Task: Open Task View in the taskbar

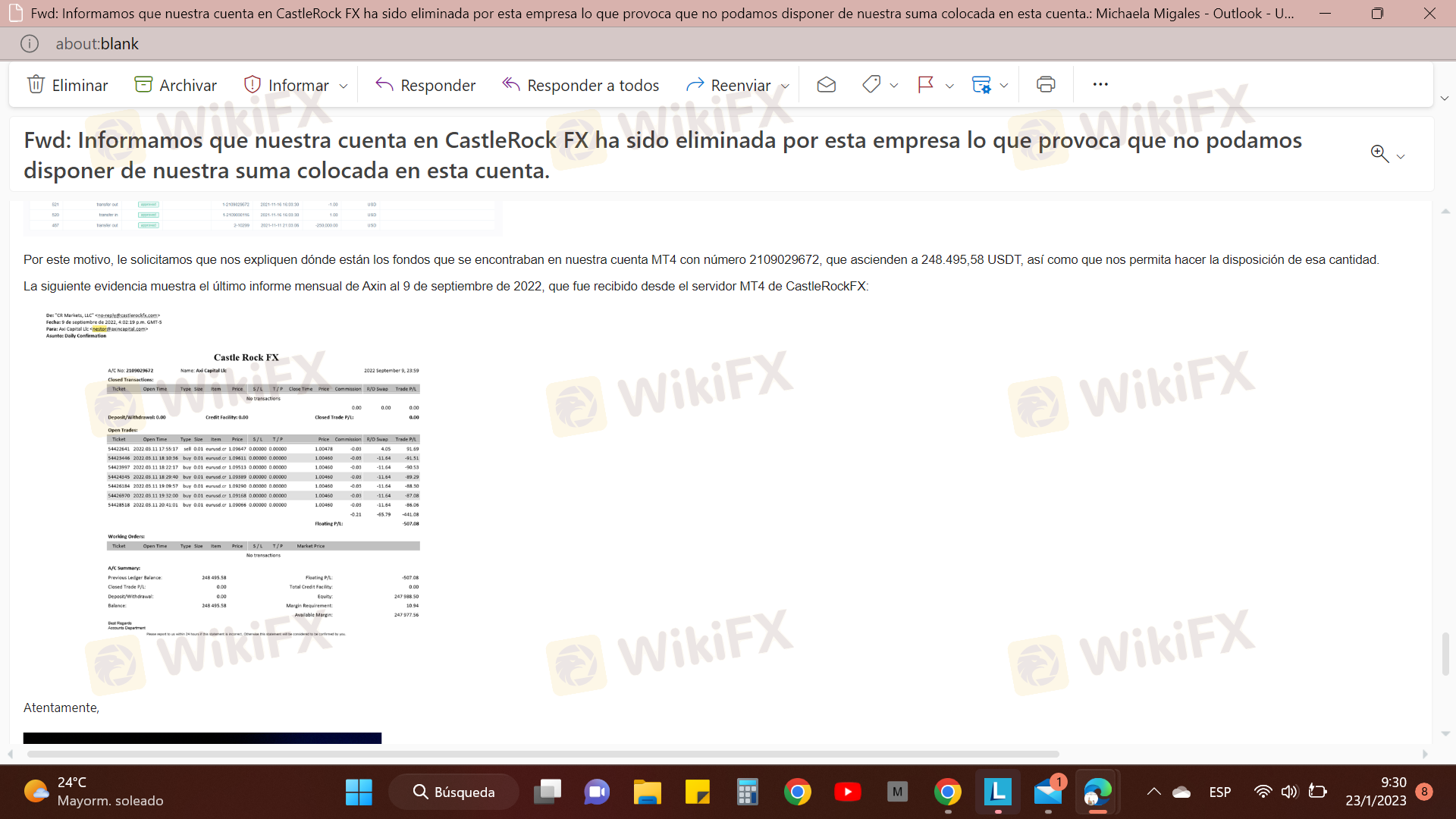Action: tap(548, 792)
